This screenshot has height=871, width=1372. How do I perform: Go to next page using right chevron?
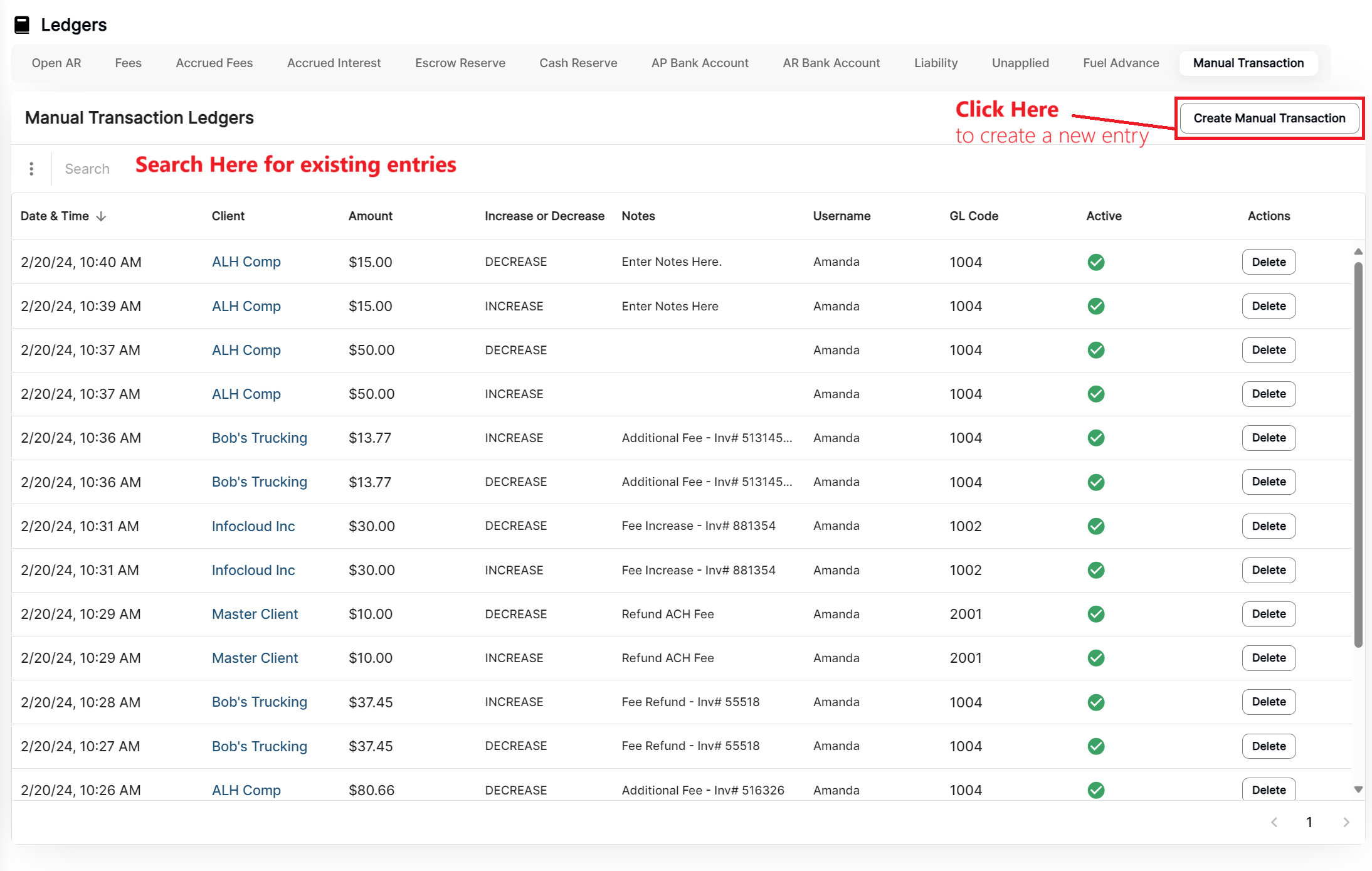point(1346,822)
